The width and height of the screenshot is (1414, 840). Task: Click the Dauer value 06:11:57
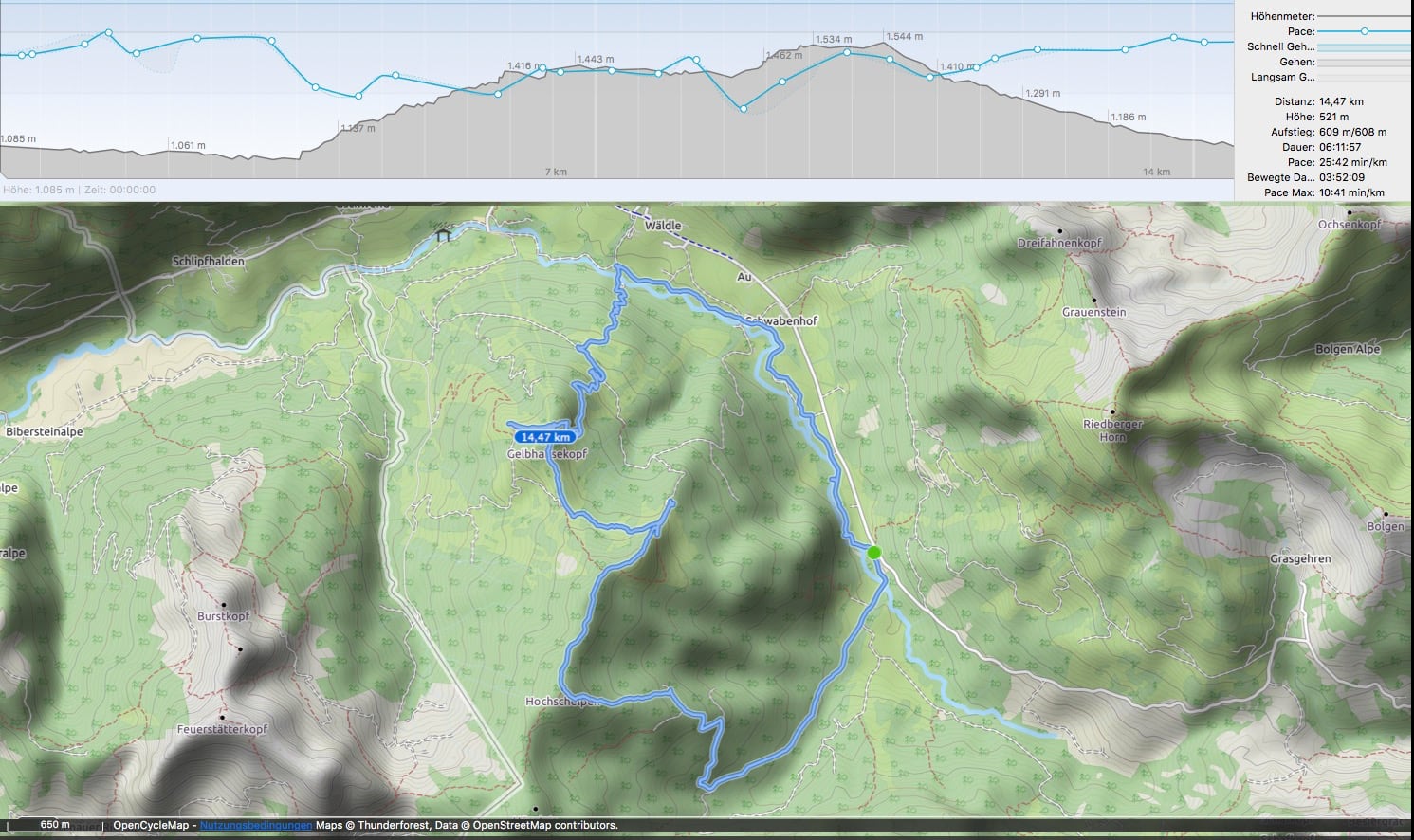coord(1340,147)
